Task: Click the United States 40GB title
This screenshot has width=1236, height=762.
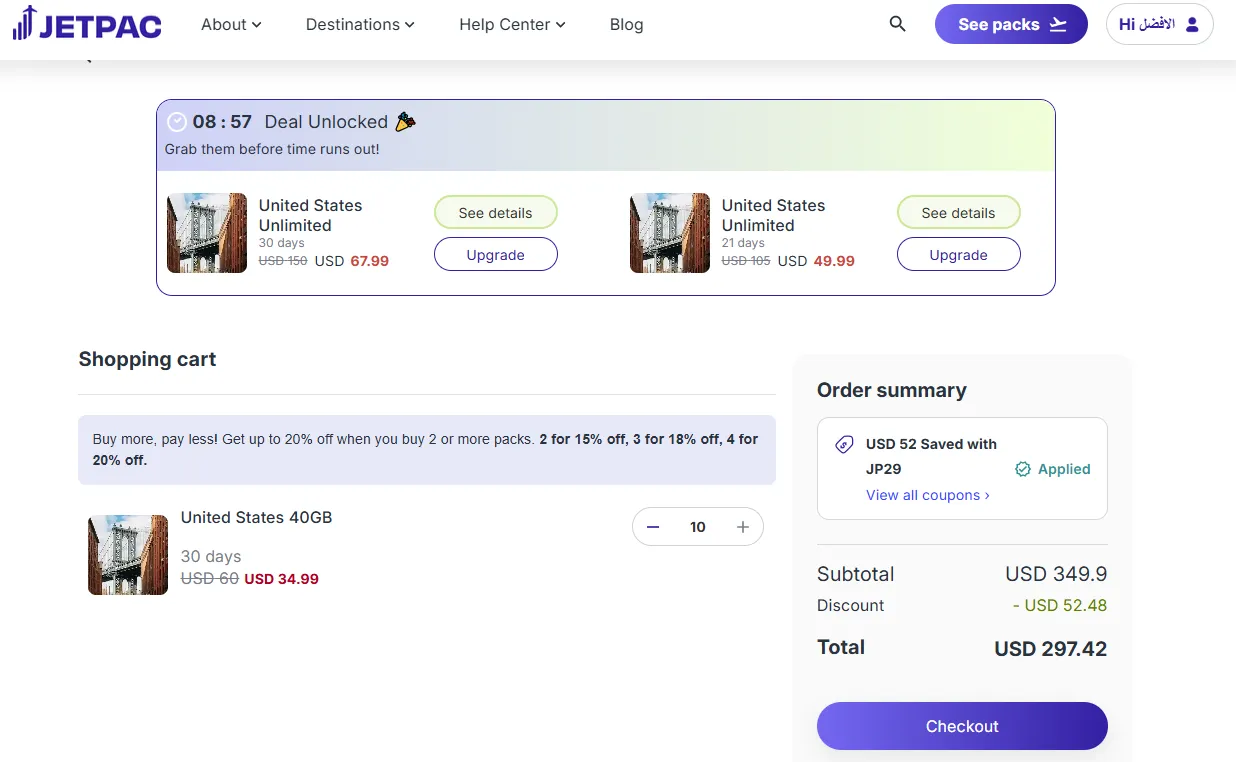Action: coord(256,517)
